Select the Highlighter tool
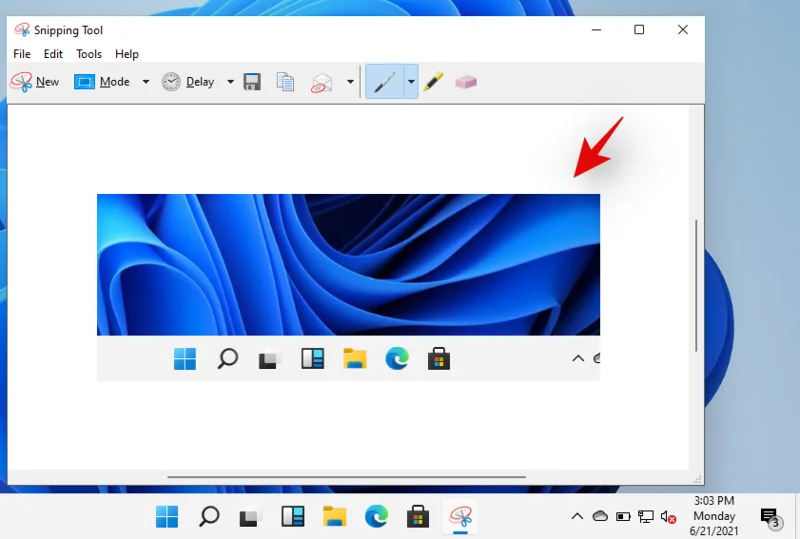The image size is (800, 539). (x=433, y=82)
